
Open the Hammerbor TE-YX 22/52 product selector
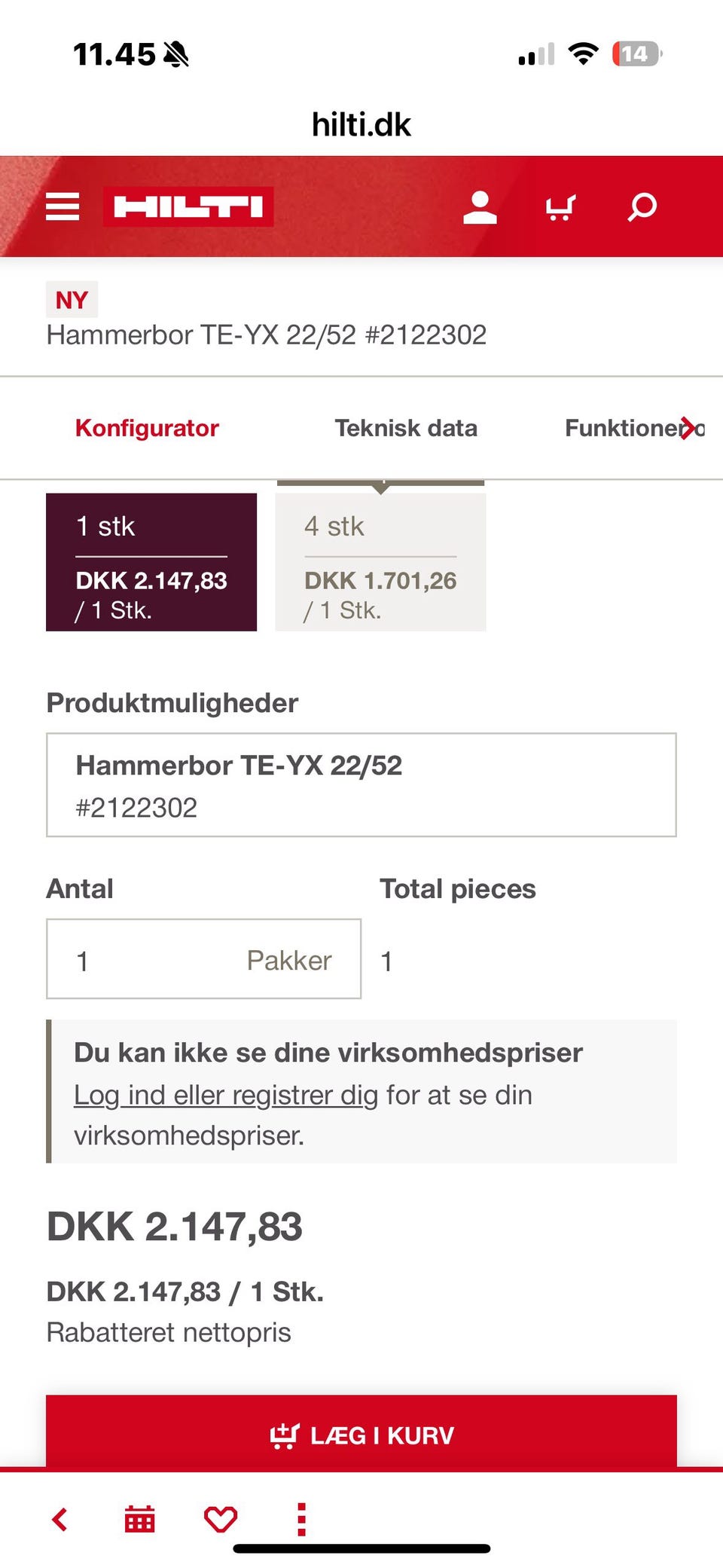coord(361,784)
